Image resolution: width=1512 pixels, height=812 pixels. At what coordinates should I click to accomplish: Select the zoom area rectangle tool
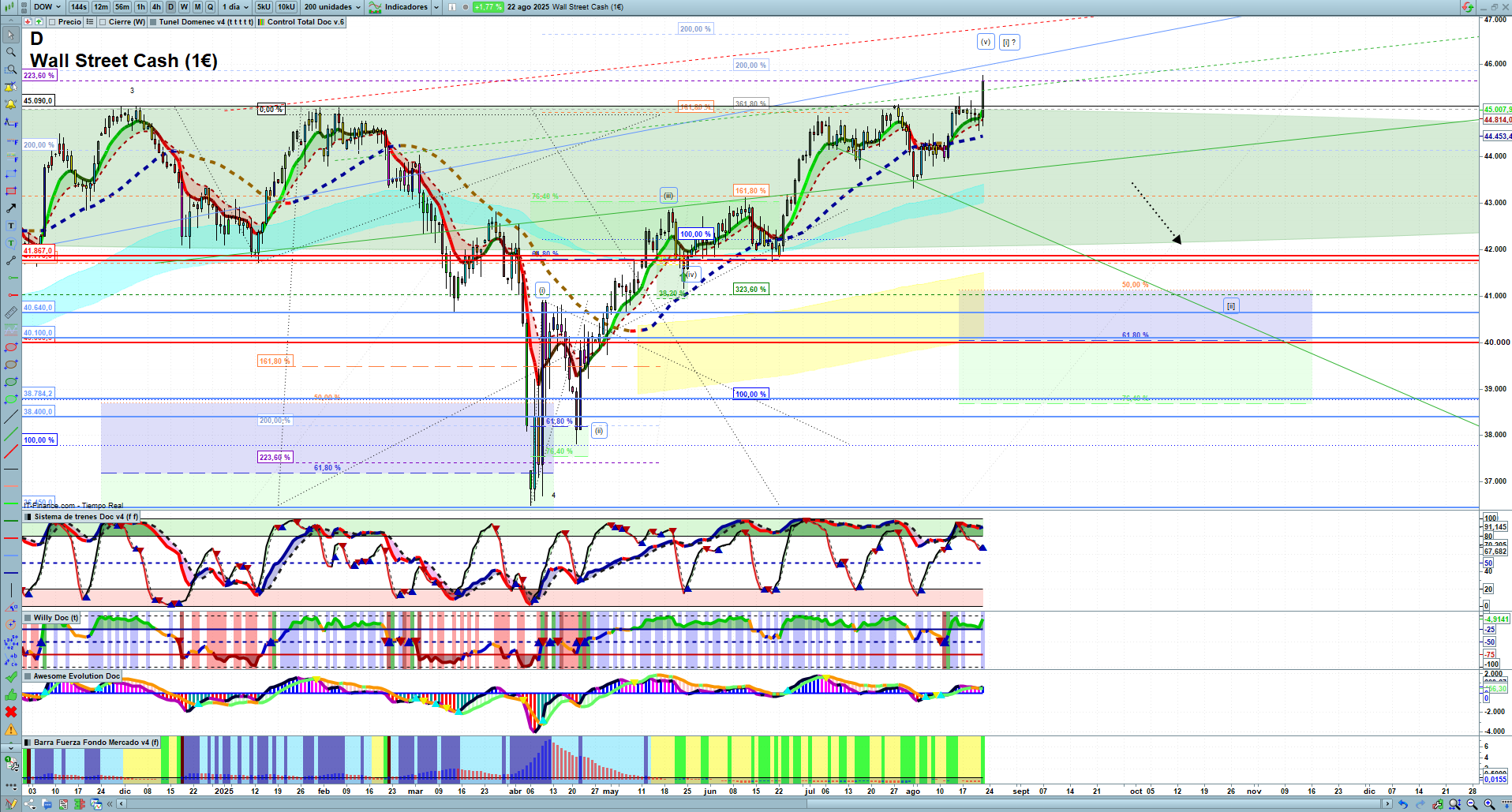(x=10, y=69)
